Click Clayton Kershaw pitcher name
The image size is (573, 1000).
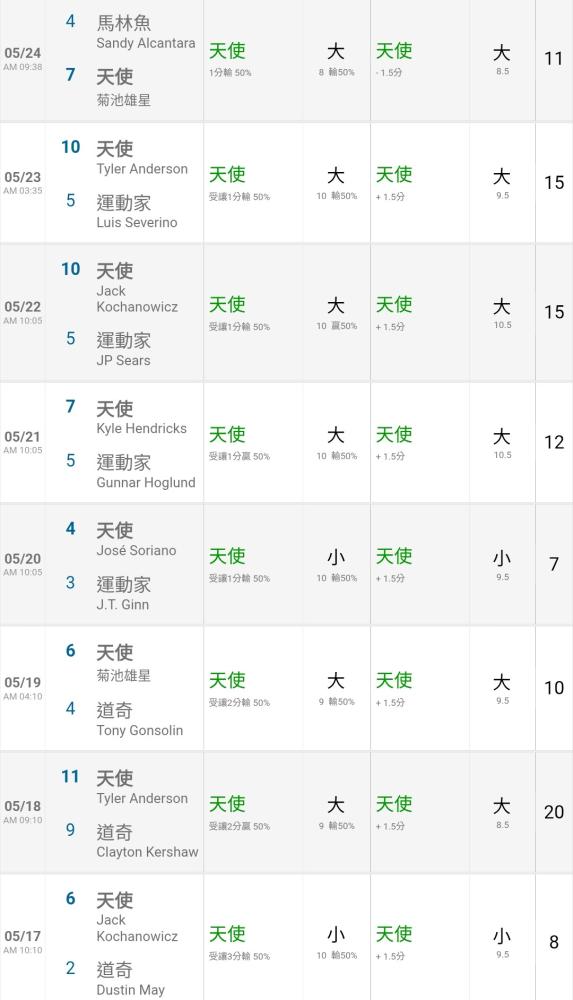(147, 852)
